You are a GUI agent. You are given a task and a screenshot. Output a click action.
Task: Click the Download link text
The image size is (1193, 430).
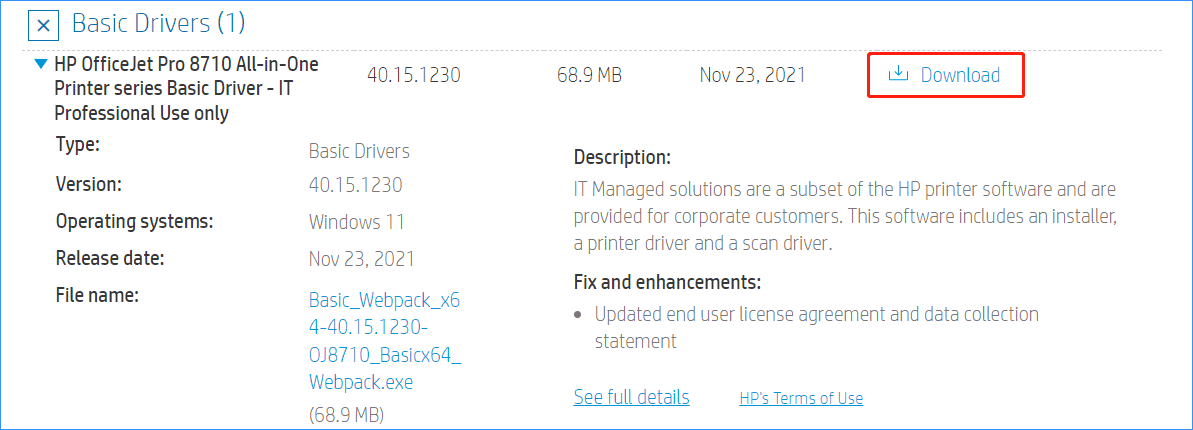click(x=960, y=75)
